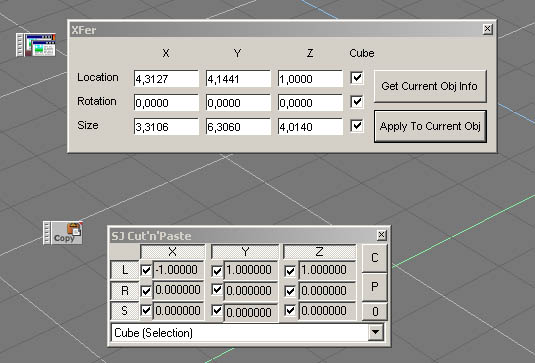Toggle the S row Y checkbox in Cut'n'Paste
Image resolution: width=535 pixels, height=363 pixels.
click(x=217, y=310)
